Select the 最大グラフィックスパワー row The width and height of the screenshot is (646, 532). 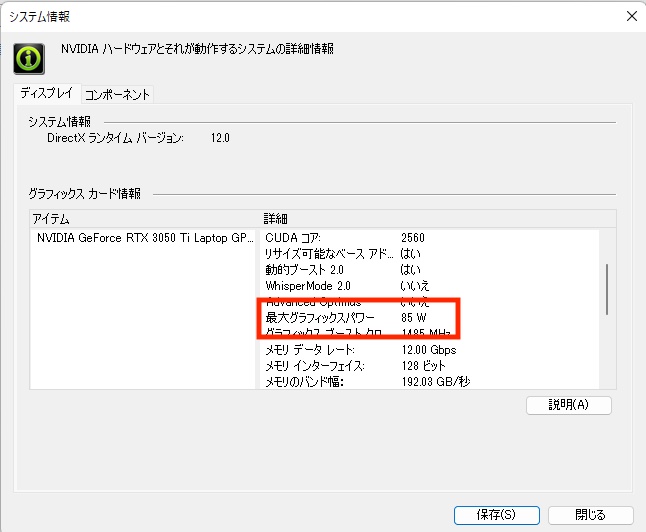click(428, 318)
